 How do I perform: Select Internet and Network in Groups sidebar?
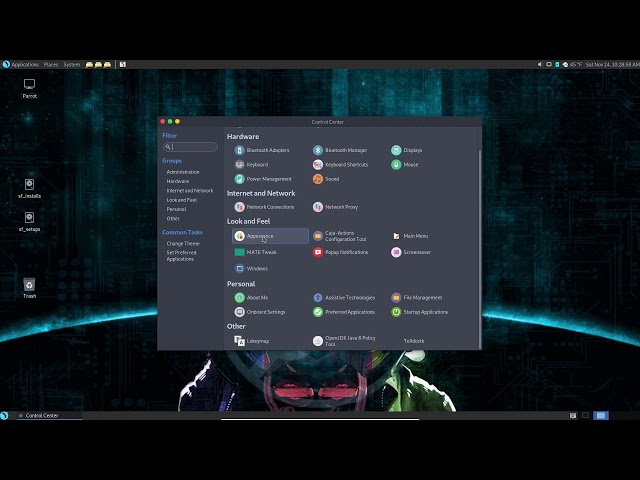190,191
